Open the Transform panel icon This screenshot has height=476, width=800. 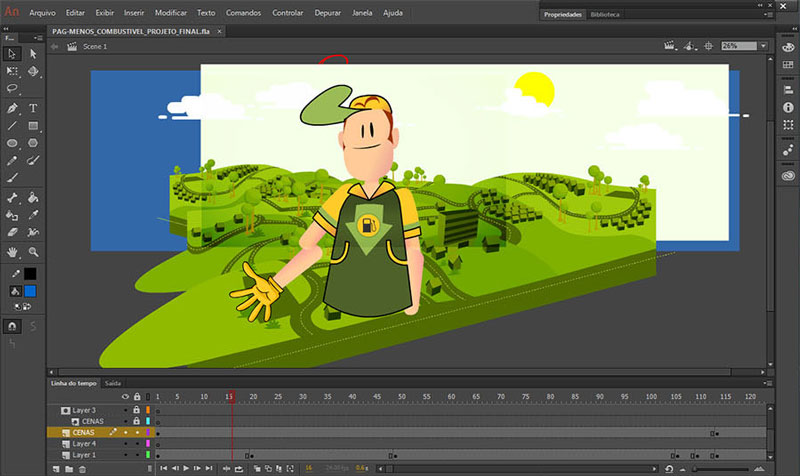point(788,124)
